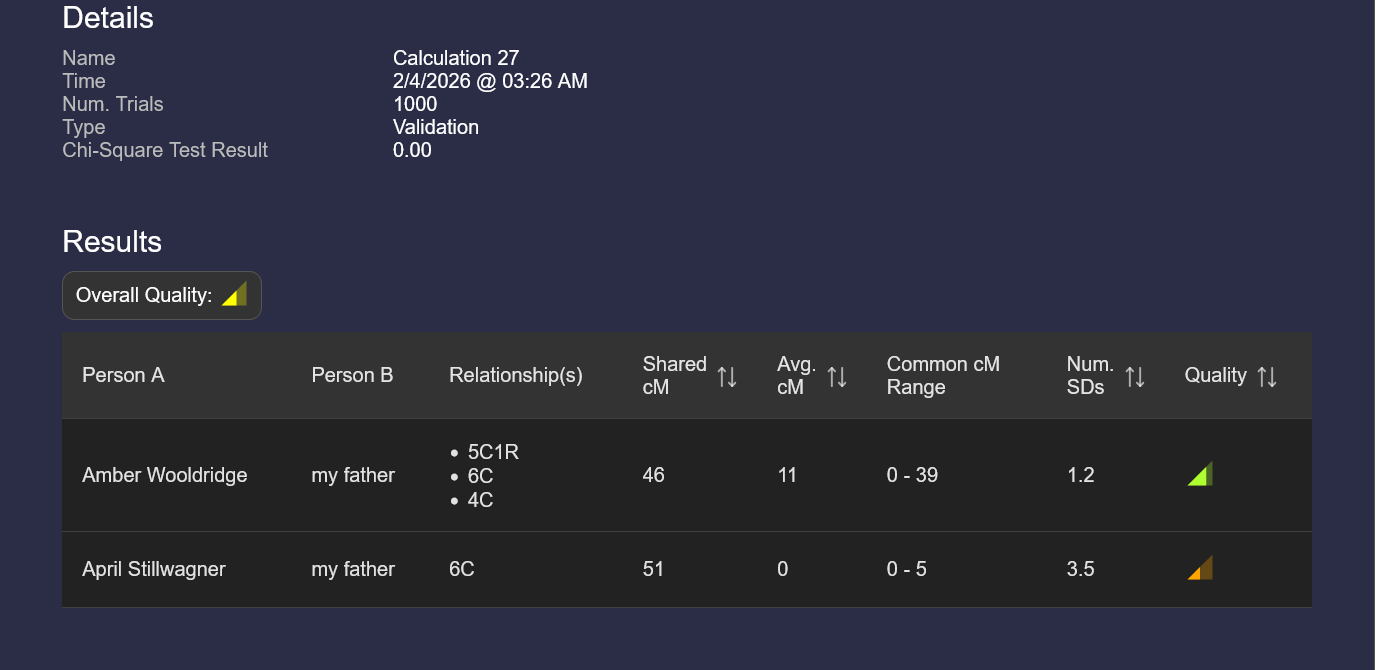Click April Stillwagner's orange quality indicator icon
Screen dimensions: 1375x670
[x=1200, y=568]
